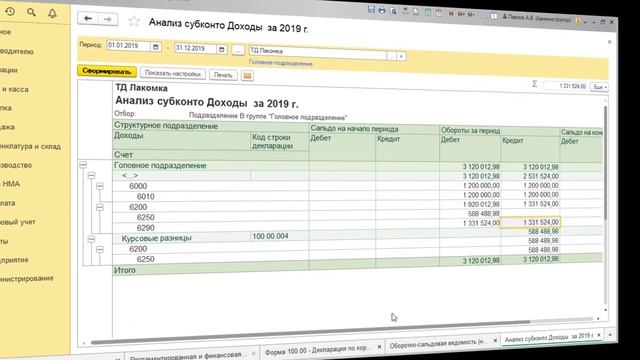640x360 pixels.
Task: Open the window layout icon near user name
Action: (494, 16)
